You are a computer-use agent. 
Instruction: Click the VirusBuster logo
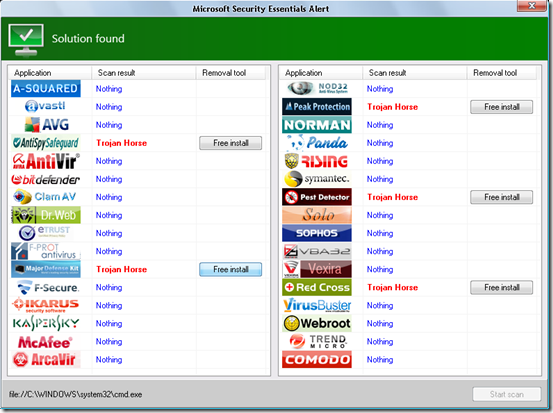[x=317, y=305]
